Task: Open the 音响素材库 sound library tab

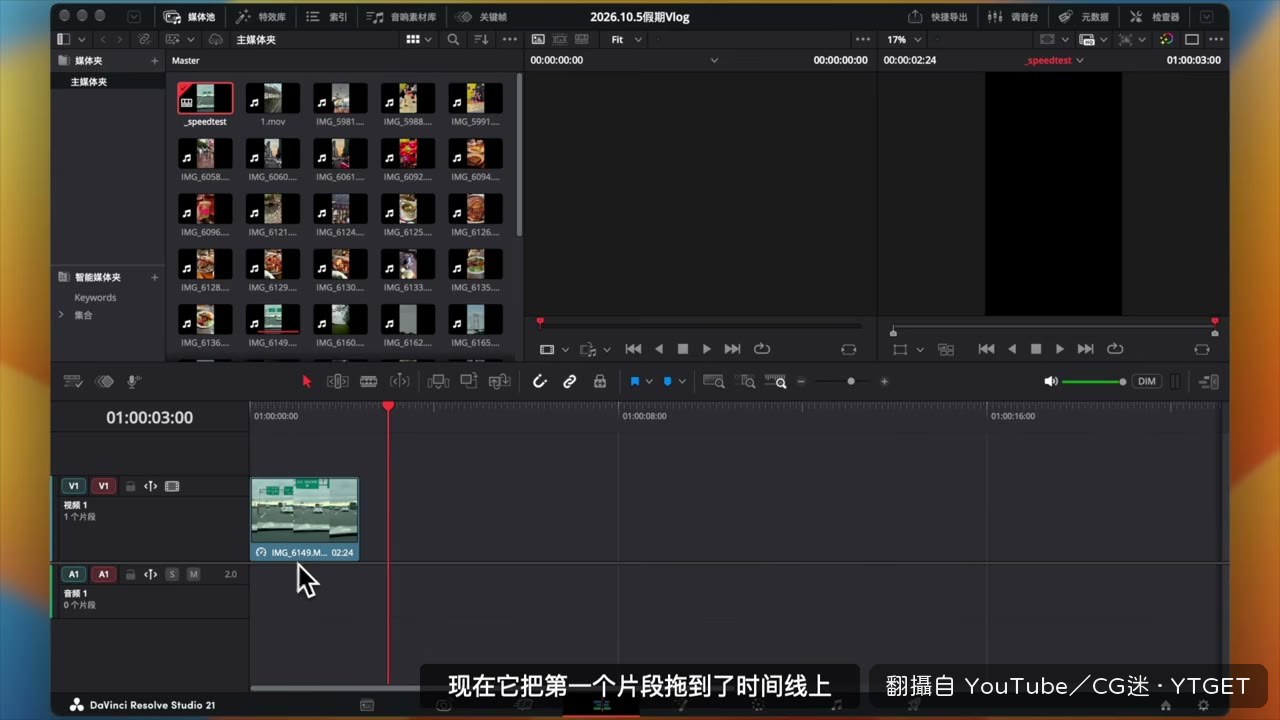Action: pyautogui.click(x=400, y=17)
